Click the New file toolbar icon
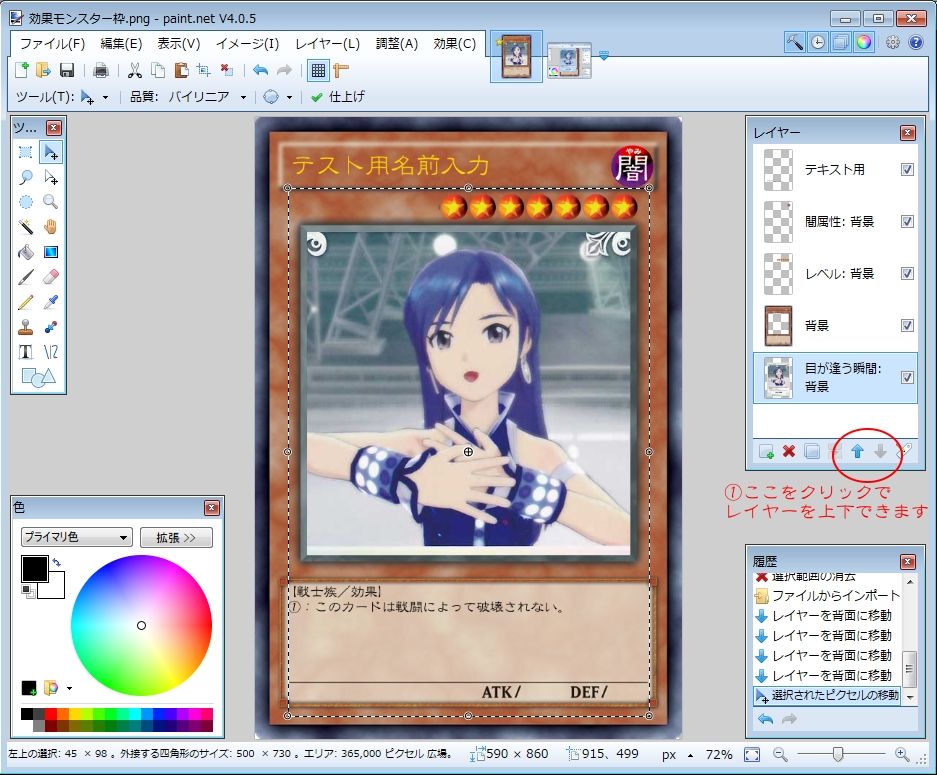 click(22, 71)
